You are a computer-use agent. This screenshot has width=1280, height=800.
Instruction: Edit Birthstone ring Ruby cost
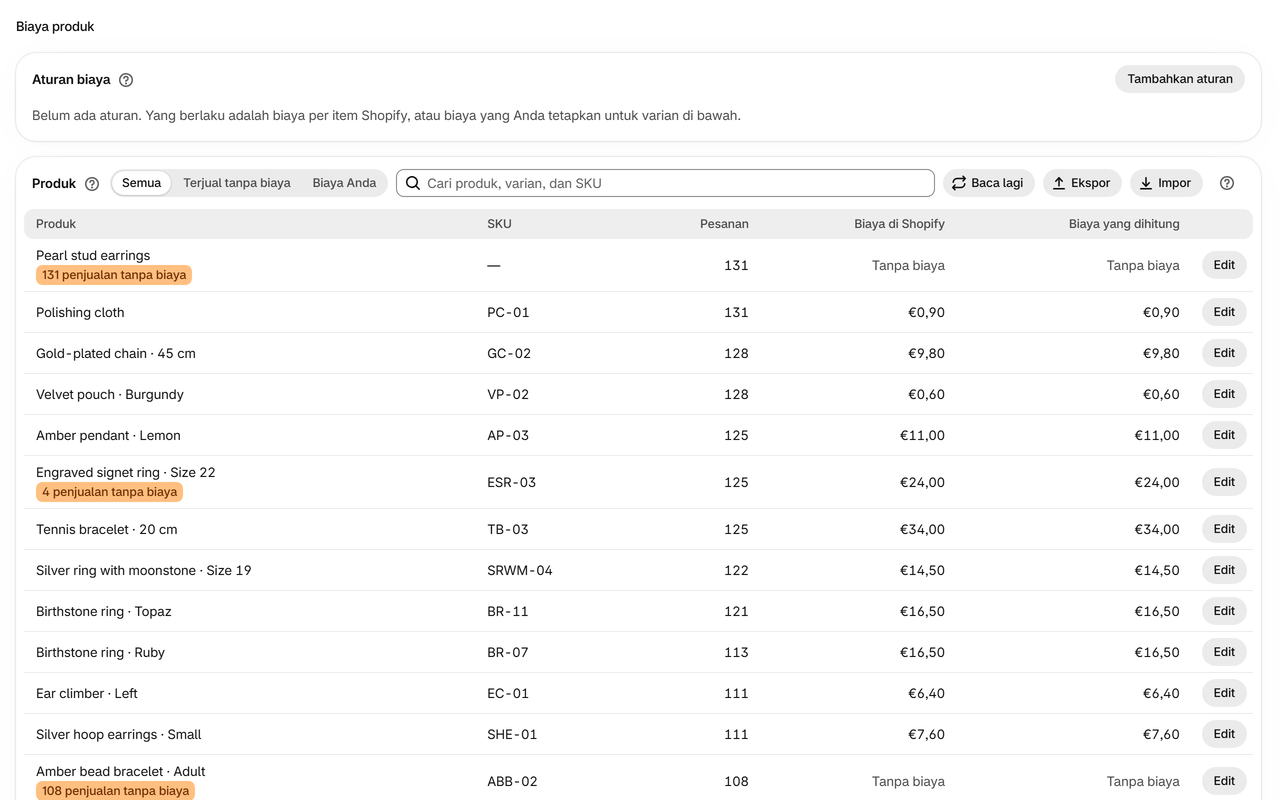pos(1224,652)
